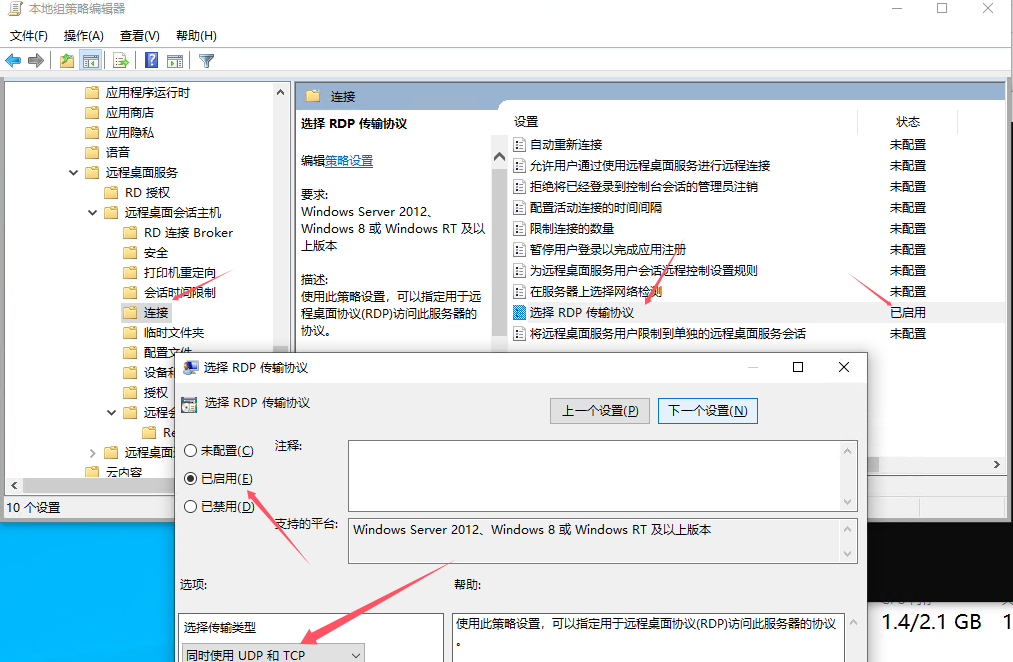
Task: Select the 已禁用(D) radio button
Action: 191,506
